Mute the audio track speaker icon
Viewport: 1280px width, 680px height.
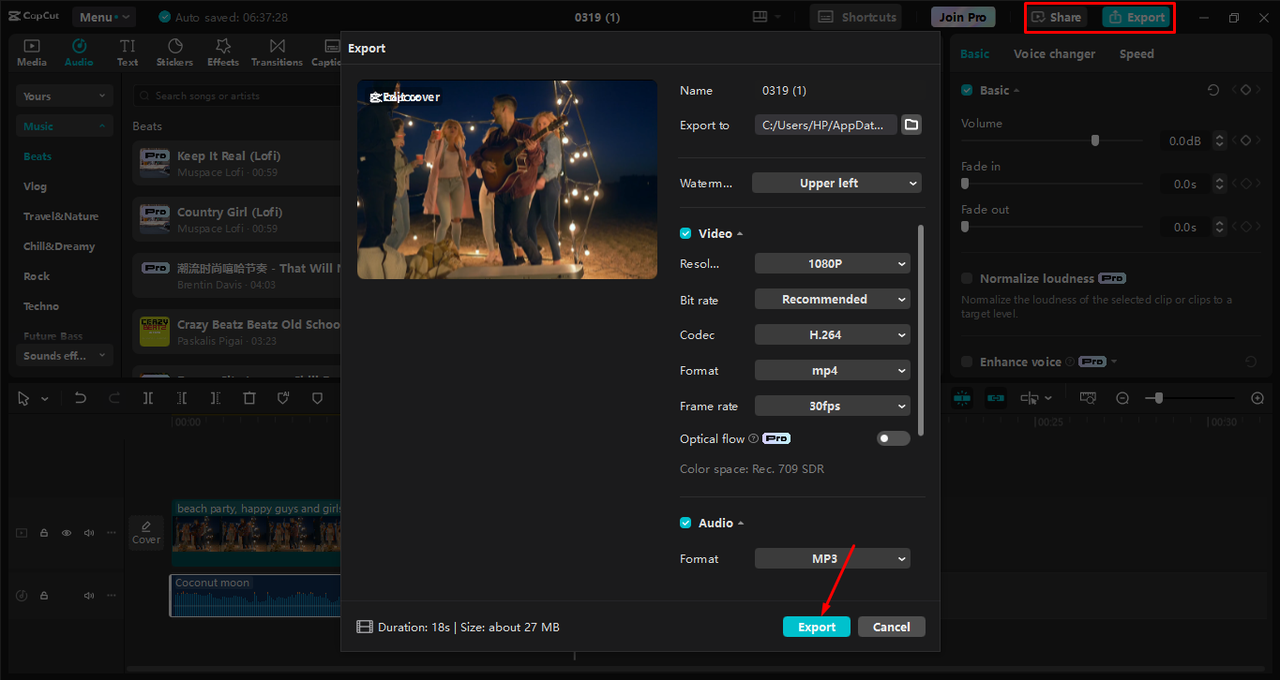pos(89,595)
